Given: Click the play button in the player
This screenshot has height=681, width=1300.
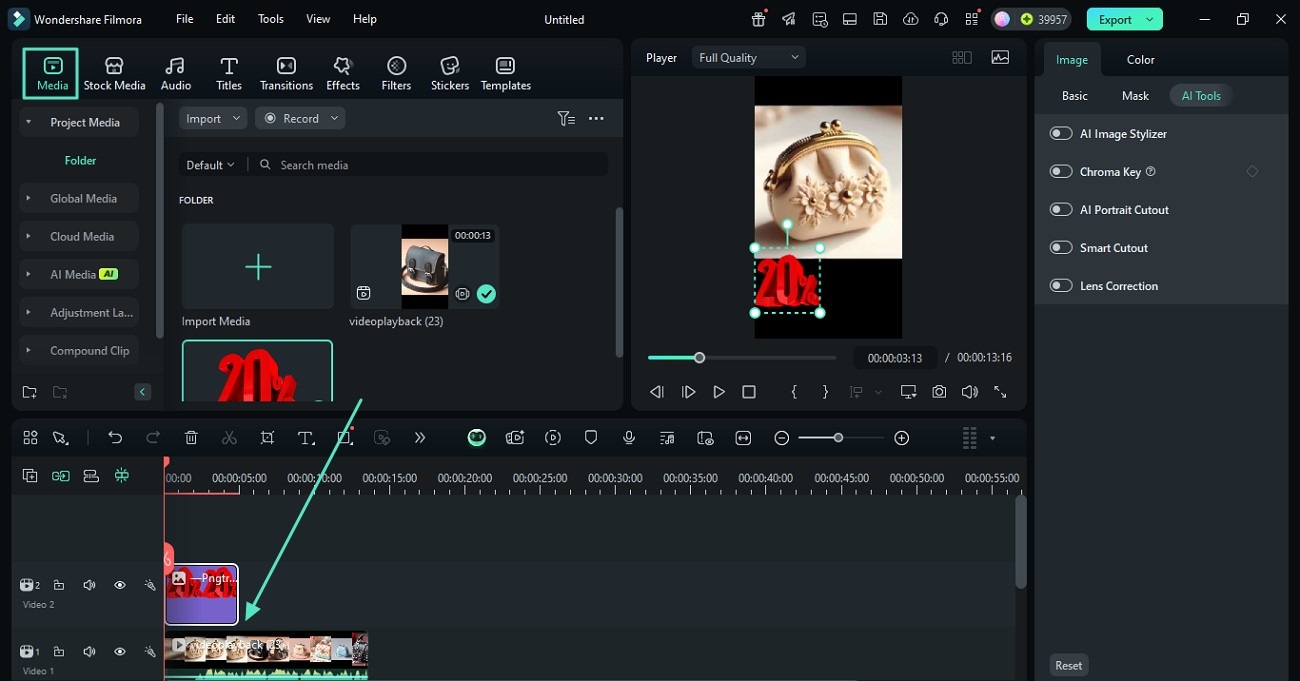Looking at the screenshot, I should 718,392.
